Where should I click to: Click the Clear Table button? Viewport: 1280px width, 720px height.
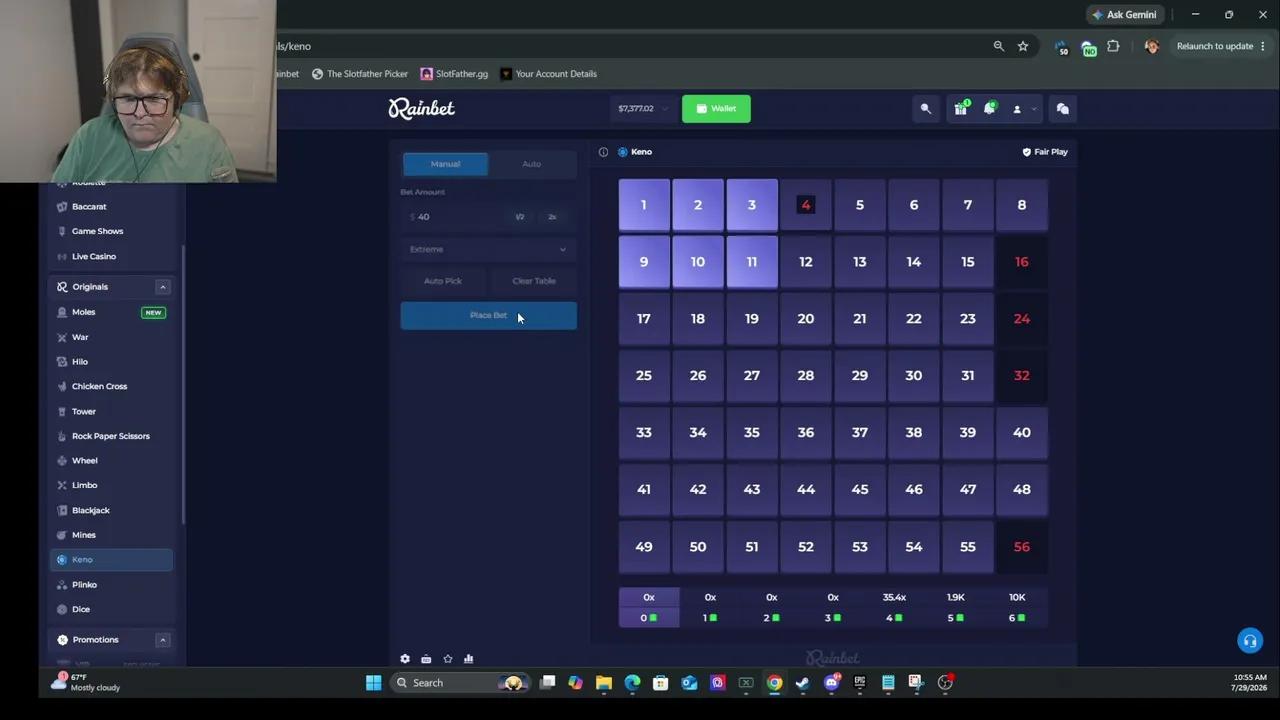point(534,281)
